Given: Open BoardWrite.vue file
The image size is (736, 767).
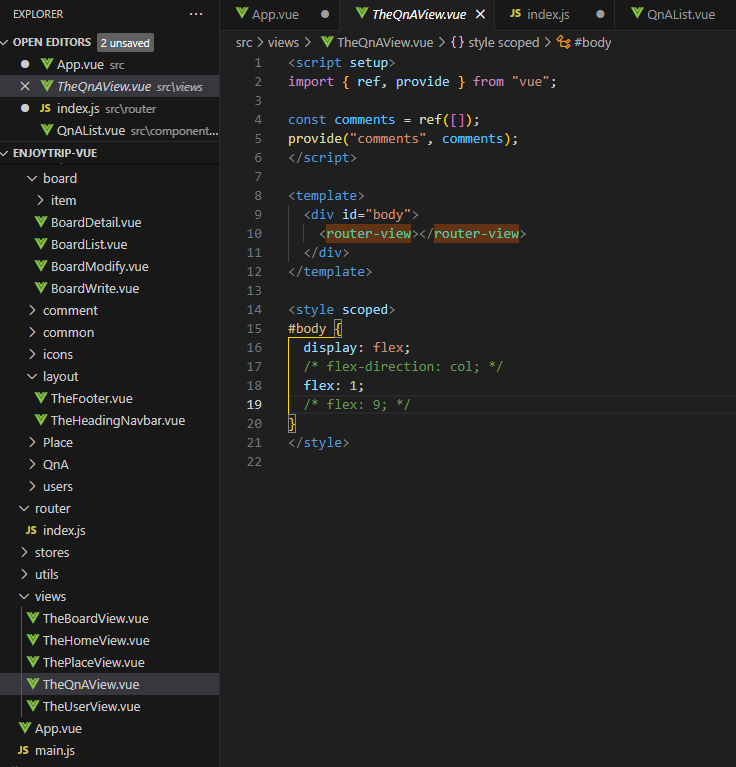Looking at the screenshot, I should tap(110, 289).
